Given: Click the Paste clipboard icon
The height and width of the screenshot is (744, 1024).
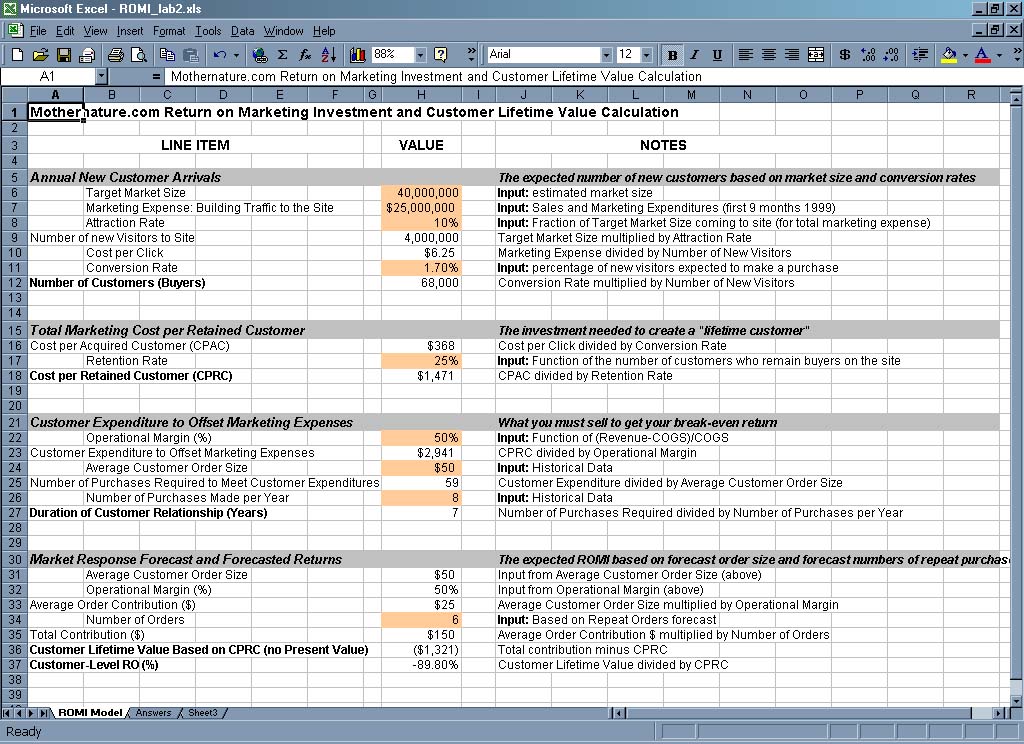Looking at the screenshot, I should 190,55.
